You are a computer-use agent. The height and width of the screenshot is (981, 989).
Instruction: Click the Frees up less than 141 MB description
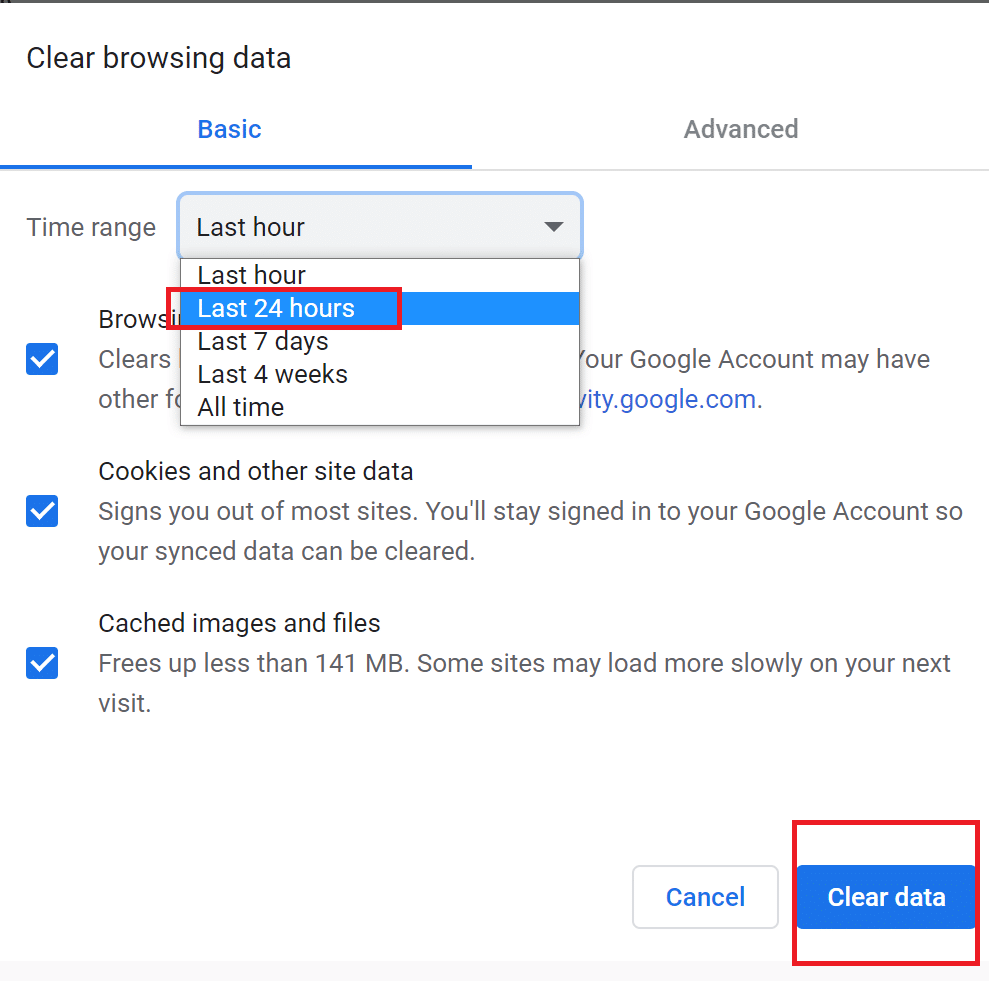click(x=524, y=664)
